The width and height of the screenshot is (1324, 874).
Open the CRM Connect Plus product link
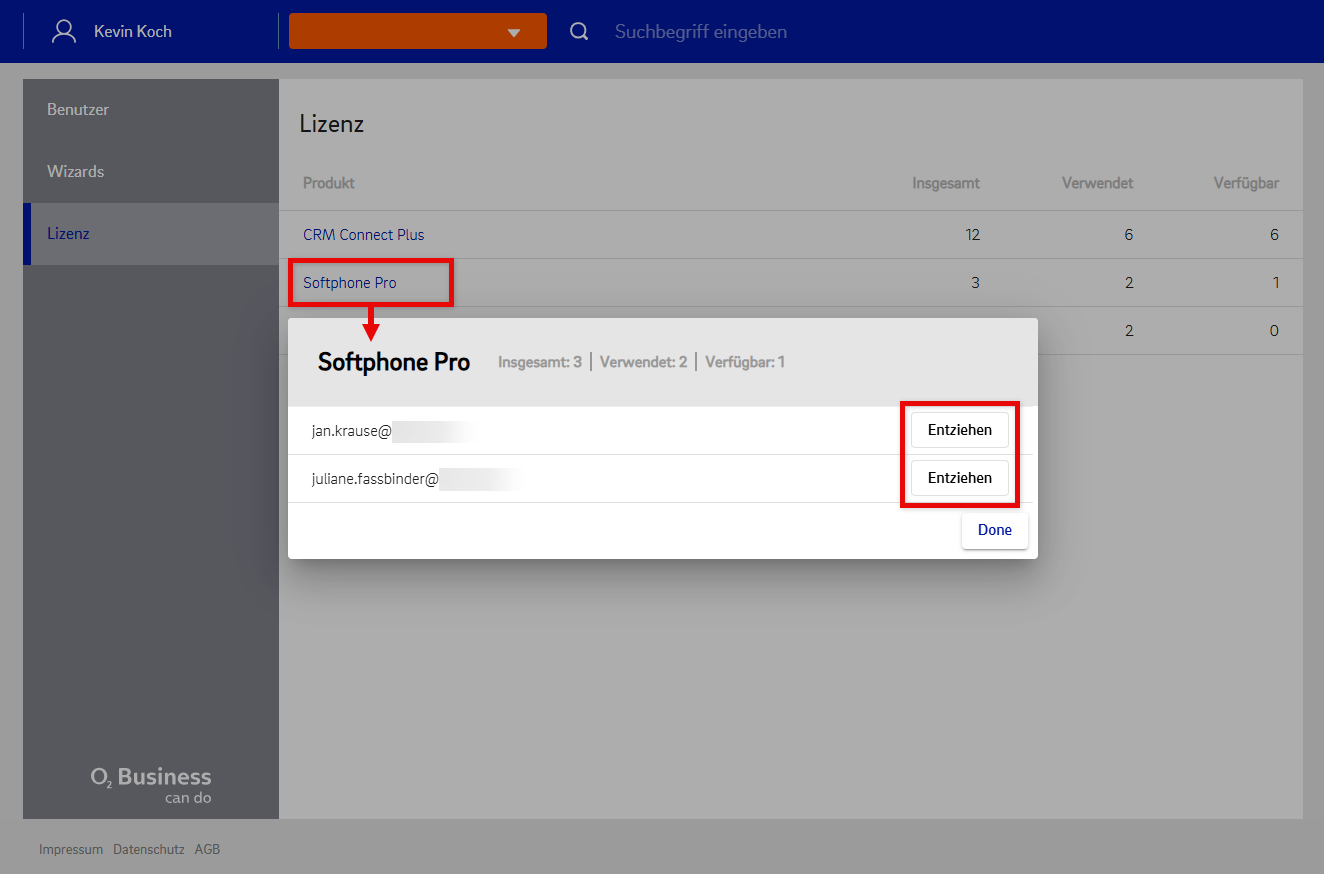click(363, 234)
